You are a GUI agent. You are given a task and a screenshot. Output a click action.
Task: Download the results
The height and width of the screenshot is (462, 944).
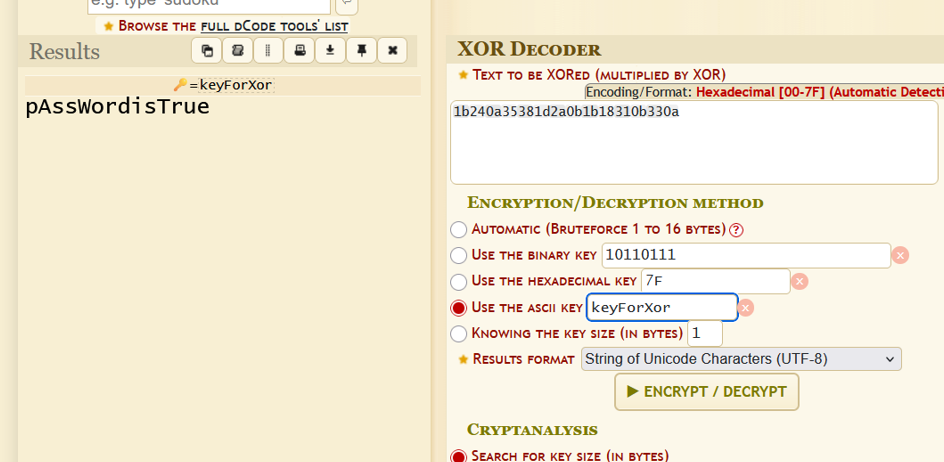click(x=330, y=51)
